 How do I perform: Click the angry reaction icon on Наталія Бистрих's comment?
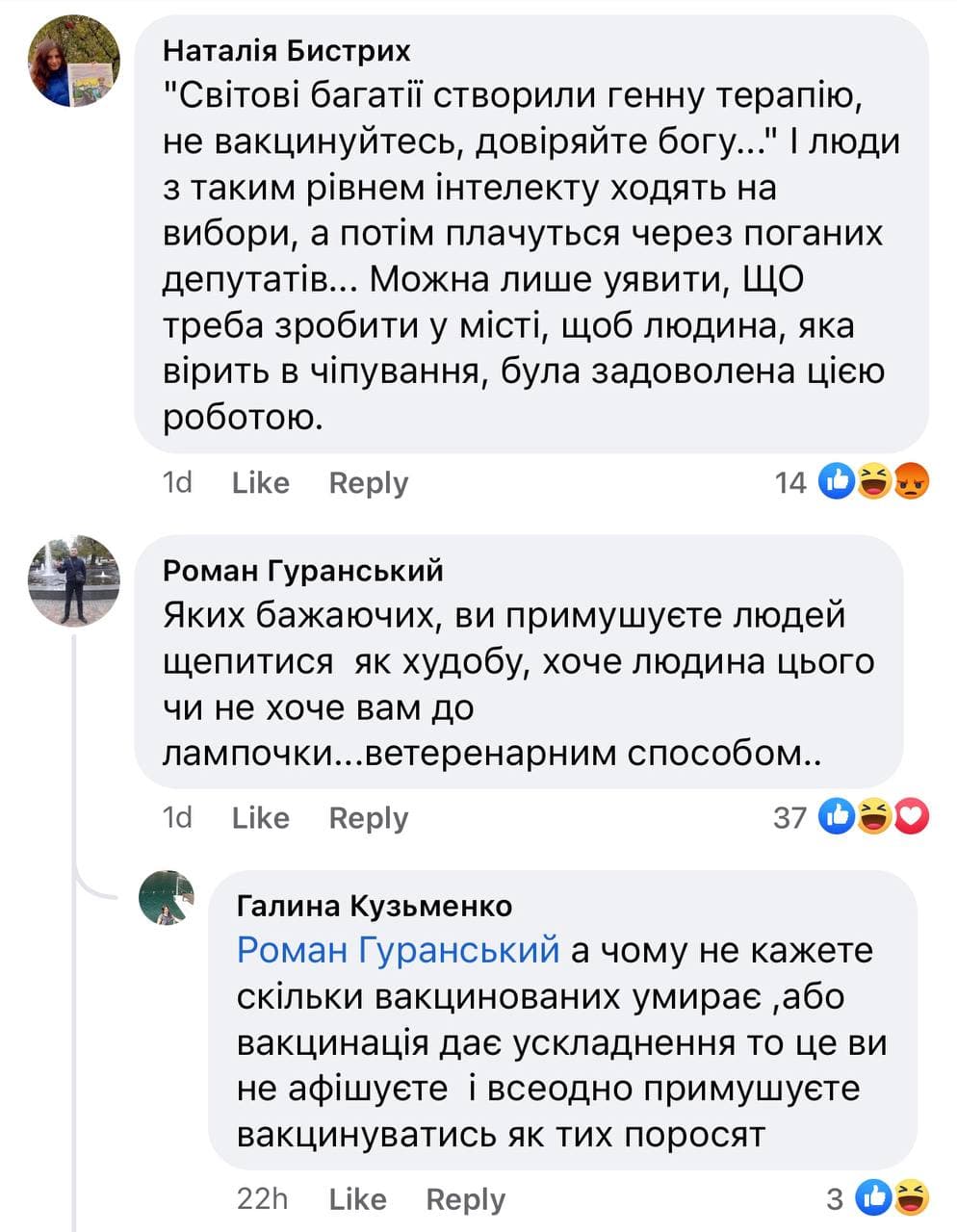coord(911,480)
